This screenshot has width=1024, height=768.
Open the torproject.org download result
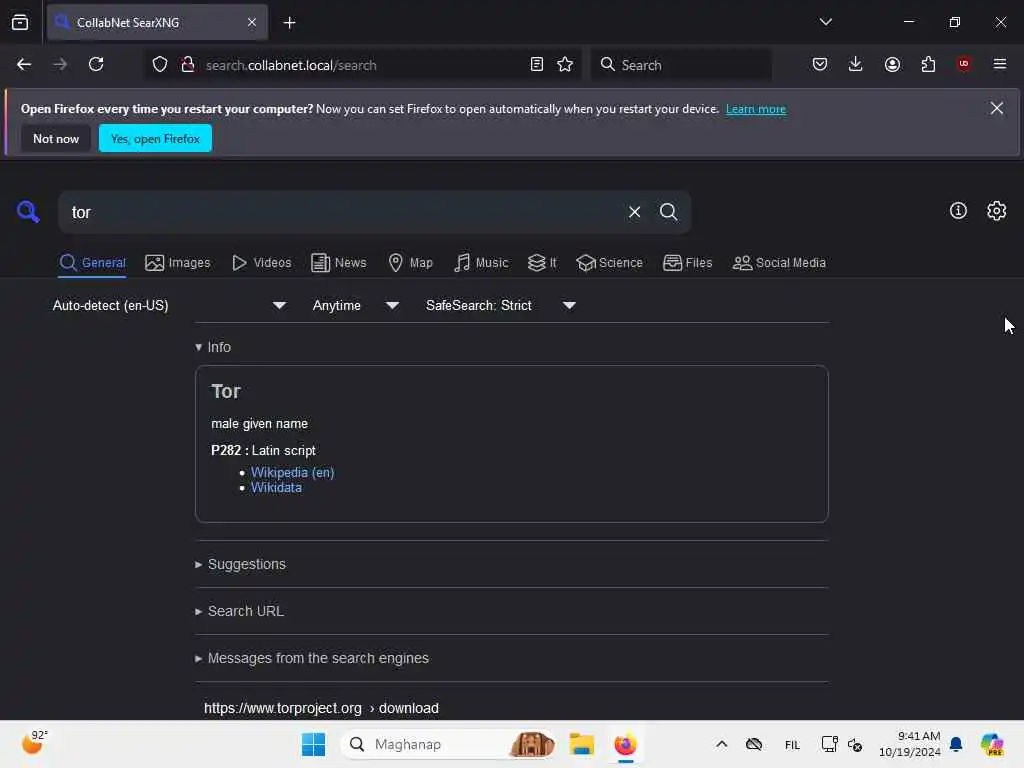[x=321, y=709]
